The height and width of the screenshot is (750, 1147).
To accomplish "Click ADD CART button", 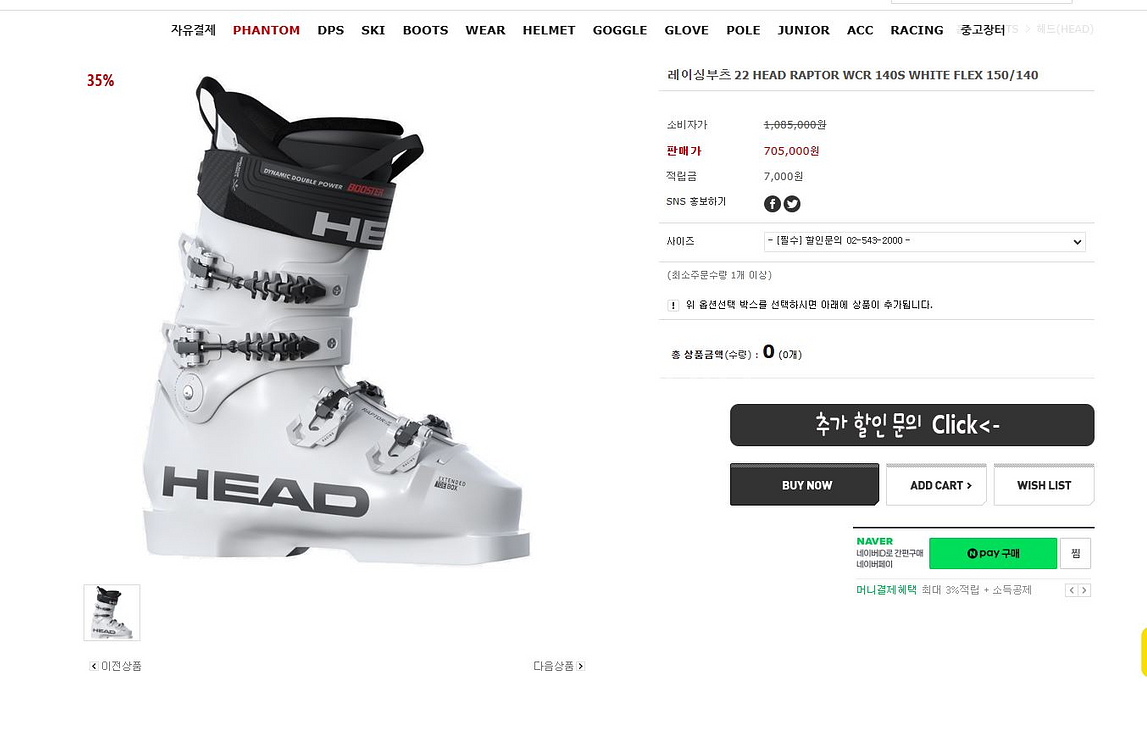I will click(936, 484).
